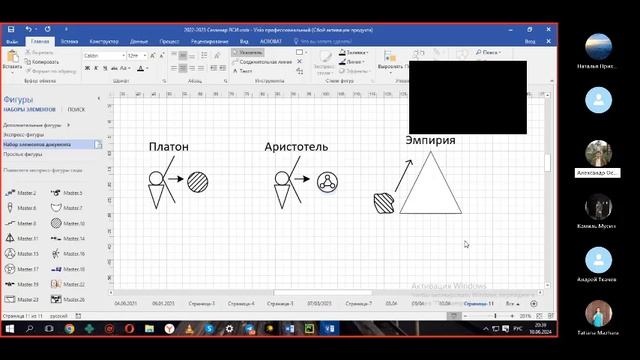This screenshot has width=640, height=360.
Task: Collapse the Фигуры shapes panel
Action: 98,99
